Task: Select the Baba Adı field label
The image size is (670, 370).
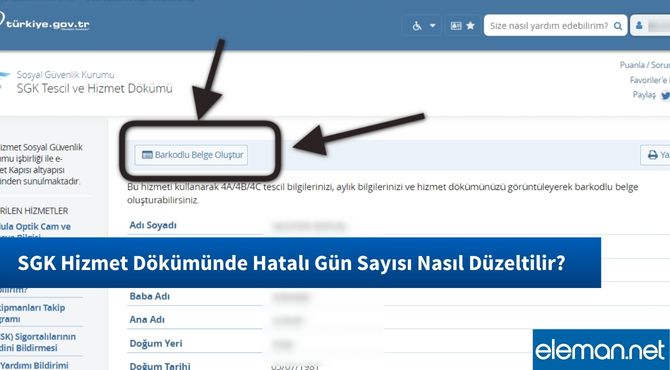Action: coord(149,296)
